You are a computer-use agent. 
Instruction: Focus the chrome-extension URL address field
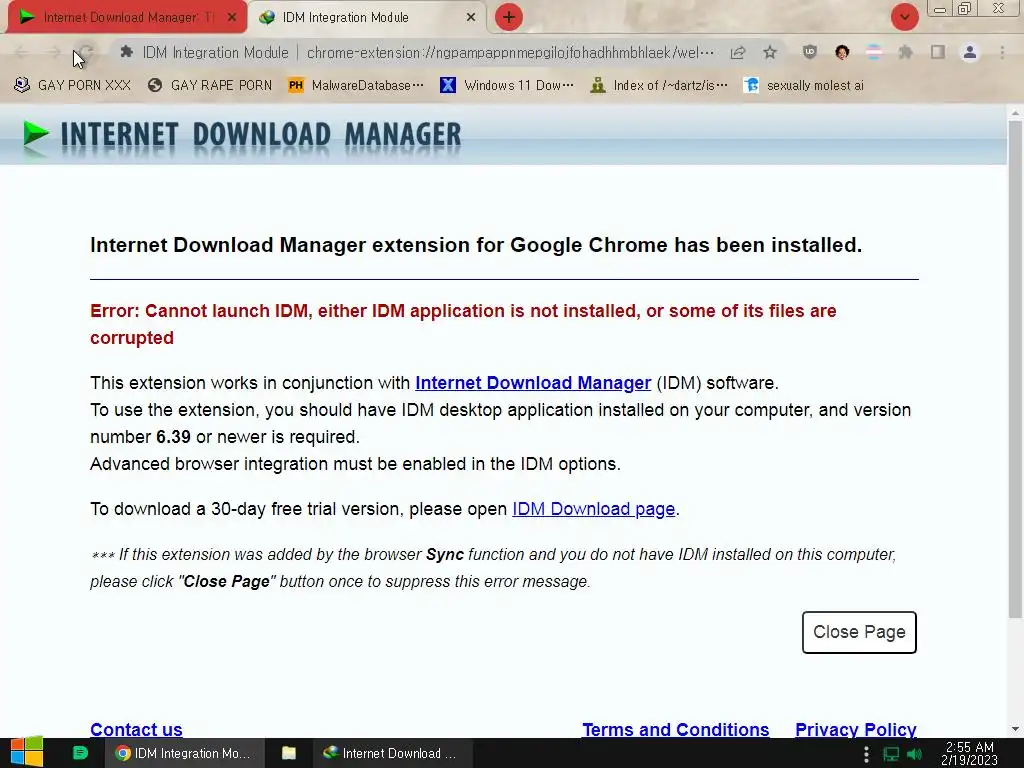coord(509,52)
